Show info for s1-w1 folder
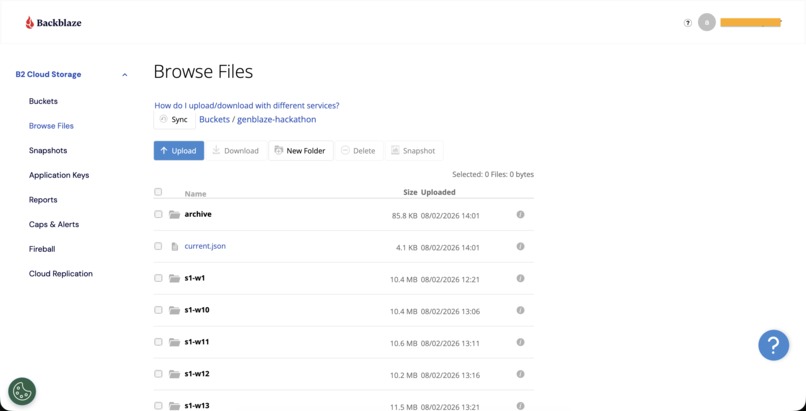Screen dimensions: 806x411 tap(520, 278)
